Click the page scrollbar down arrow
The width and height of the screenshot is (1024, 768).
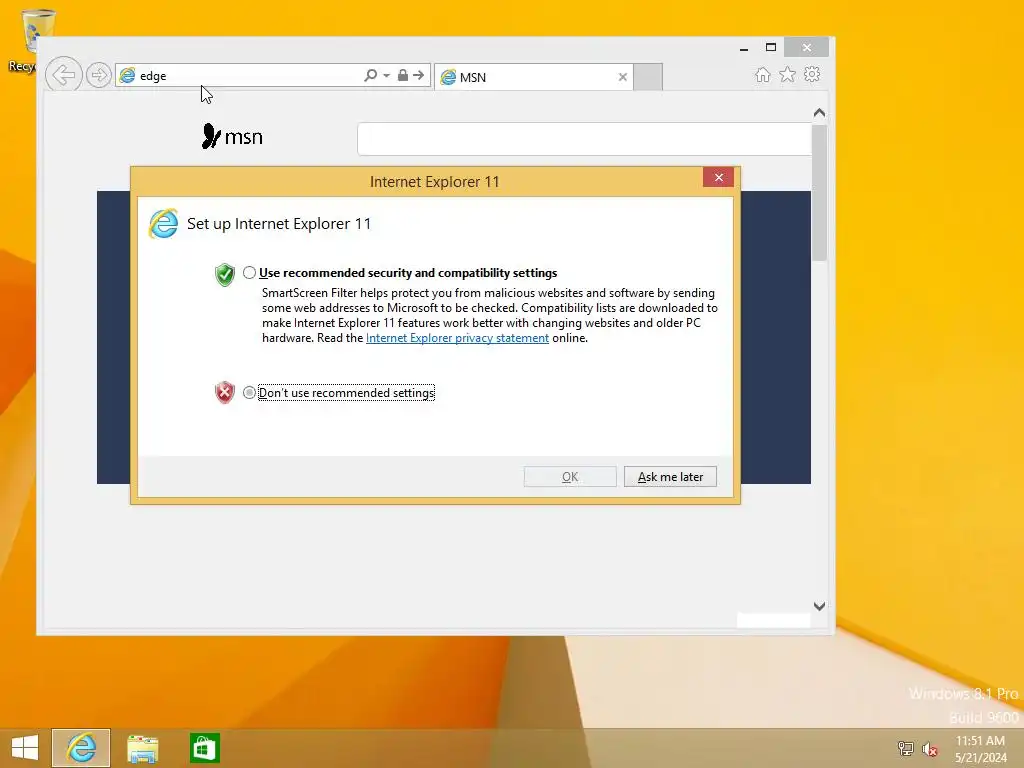click(819, 606)
